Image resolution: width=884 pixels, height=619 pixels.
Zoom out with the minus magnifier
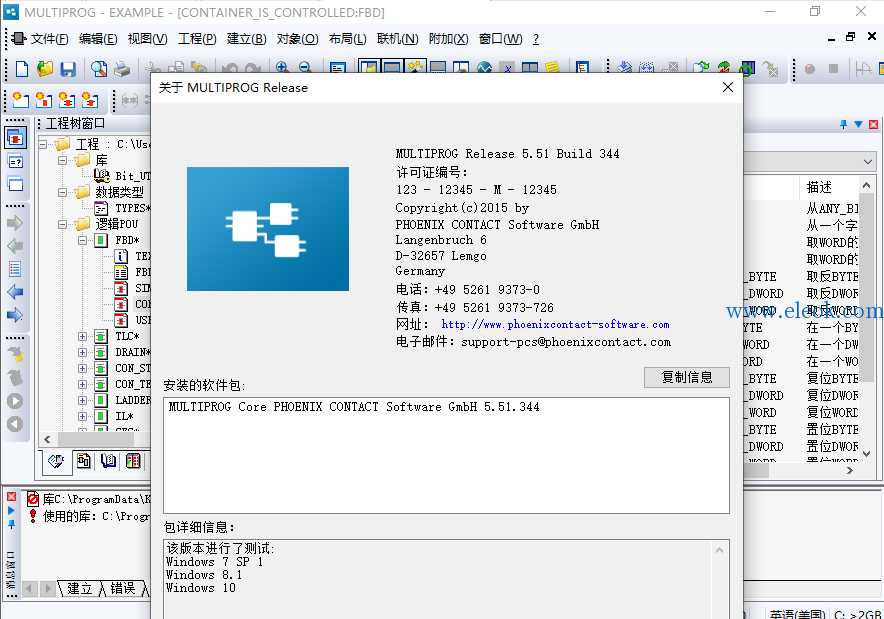(306, 68)
